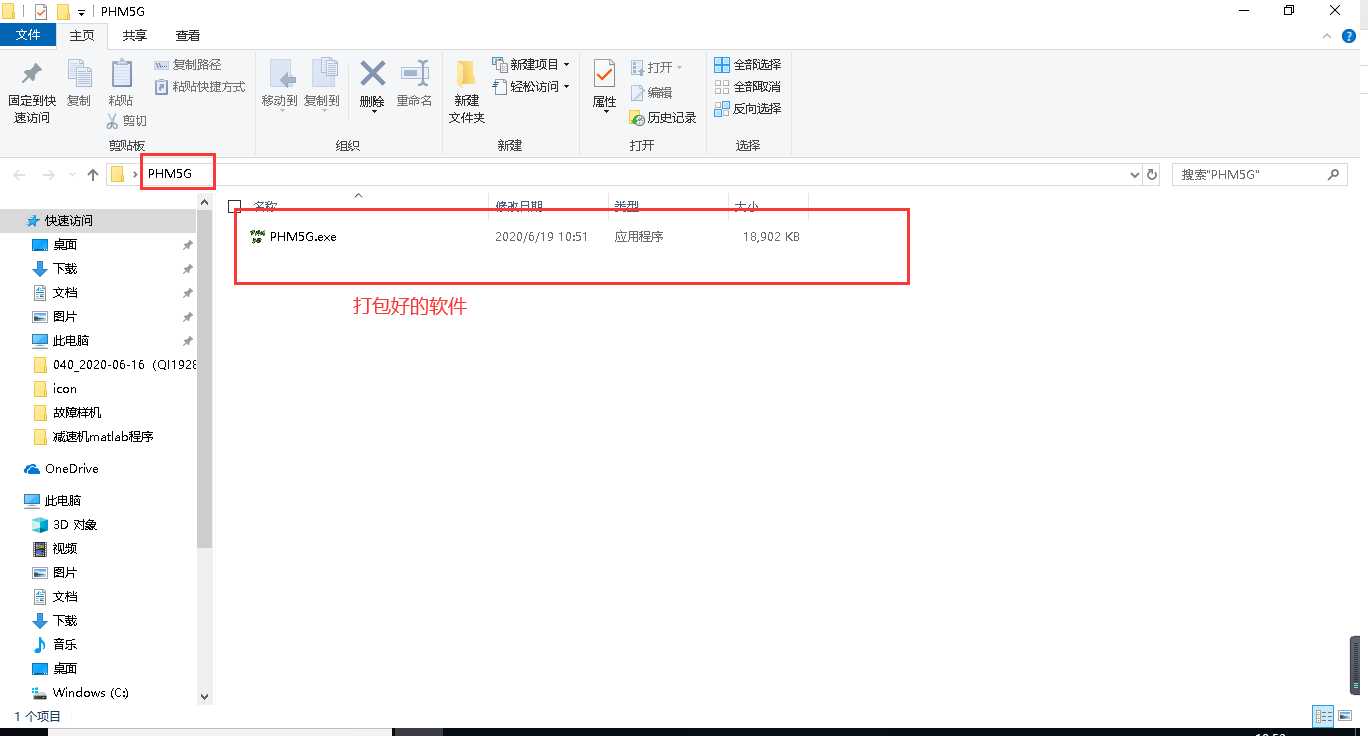The width and height of the screenshot is (1368, 736).
Task: Click the Up one level arrow
Action: 93,174
